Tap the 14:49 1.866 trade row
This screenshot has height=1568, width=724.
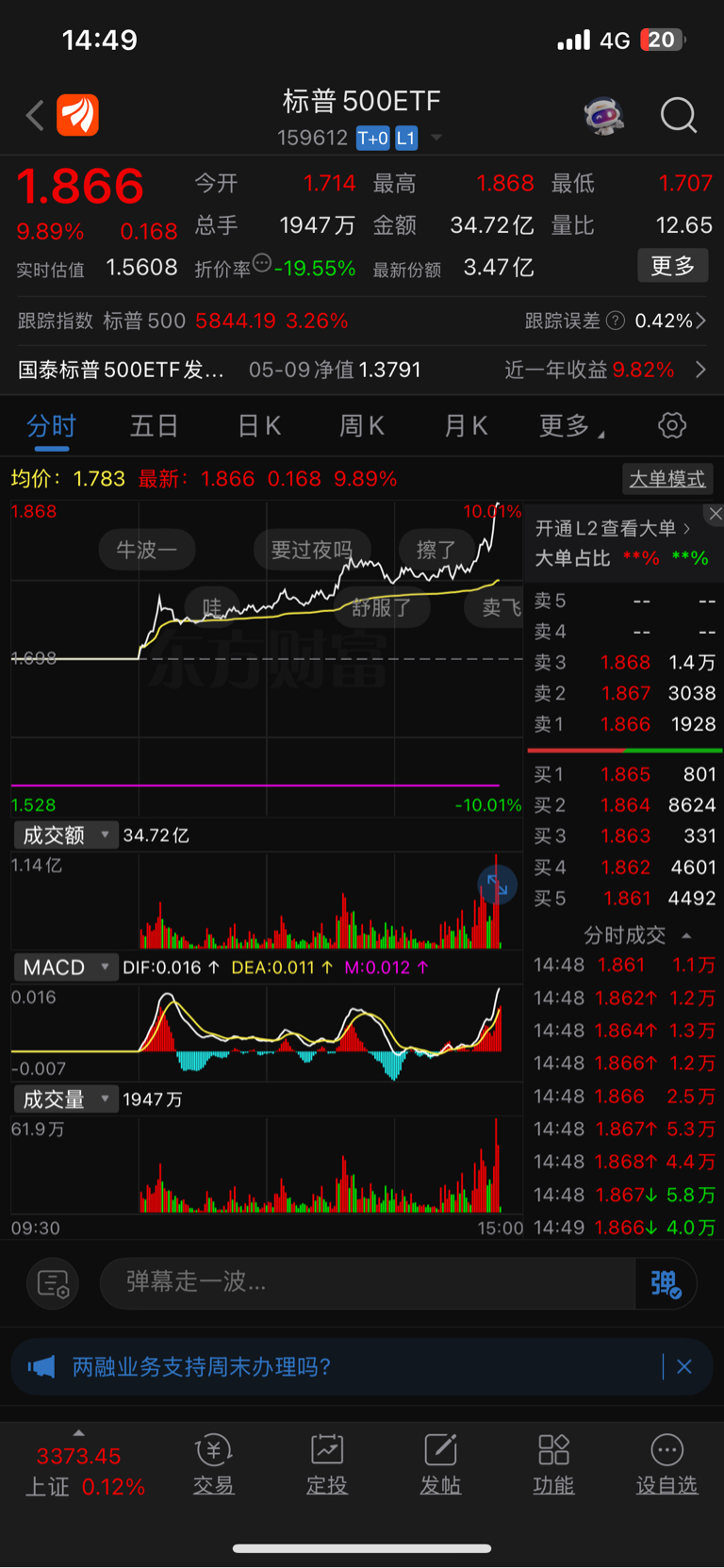tap(624, 1228)
